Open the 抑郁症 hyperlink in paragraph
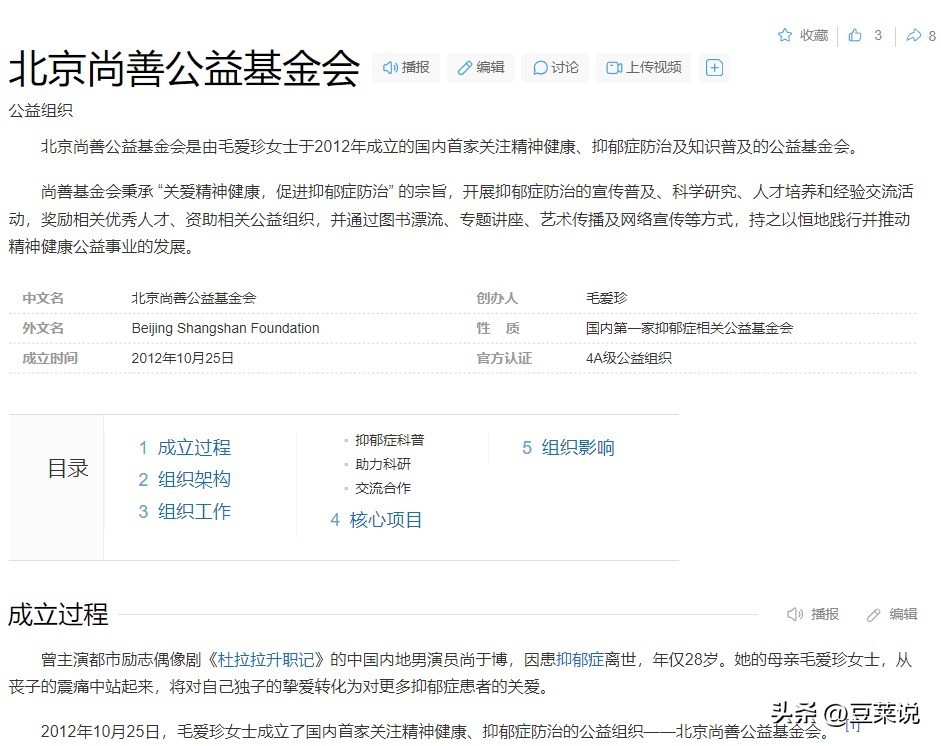 pyautogui.click(x=581, y=660)
